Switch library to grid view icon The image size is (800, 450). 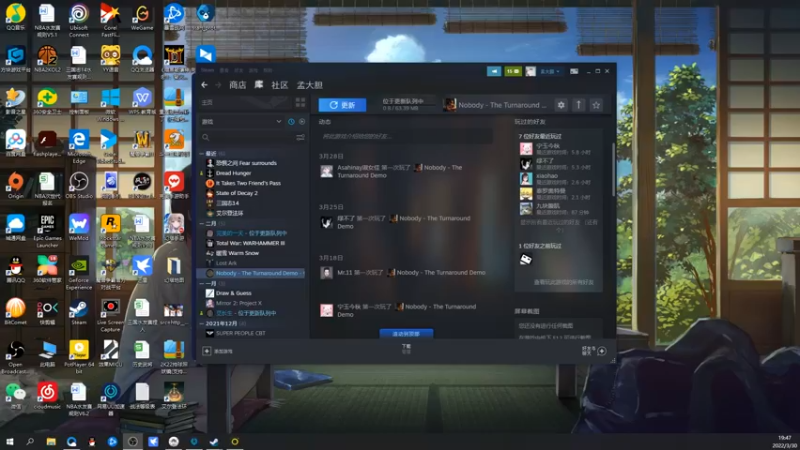[300, 103]
